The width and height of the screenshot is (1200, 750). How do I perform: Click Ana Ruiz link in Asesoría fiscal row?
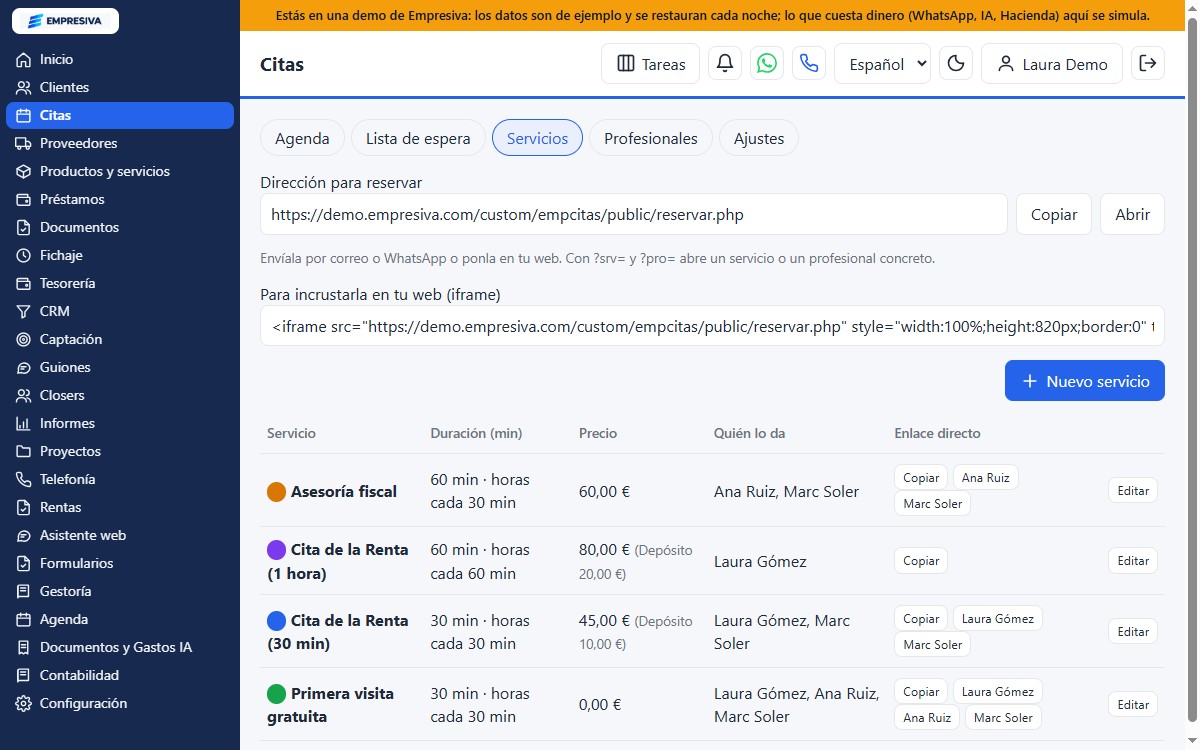pyautogui.click(x=986, y=478)
